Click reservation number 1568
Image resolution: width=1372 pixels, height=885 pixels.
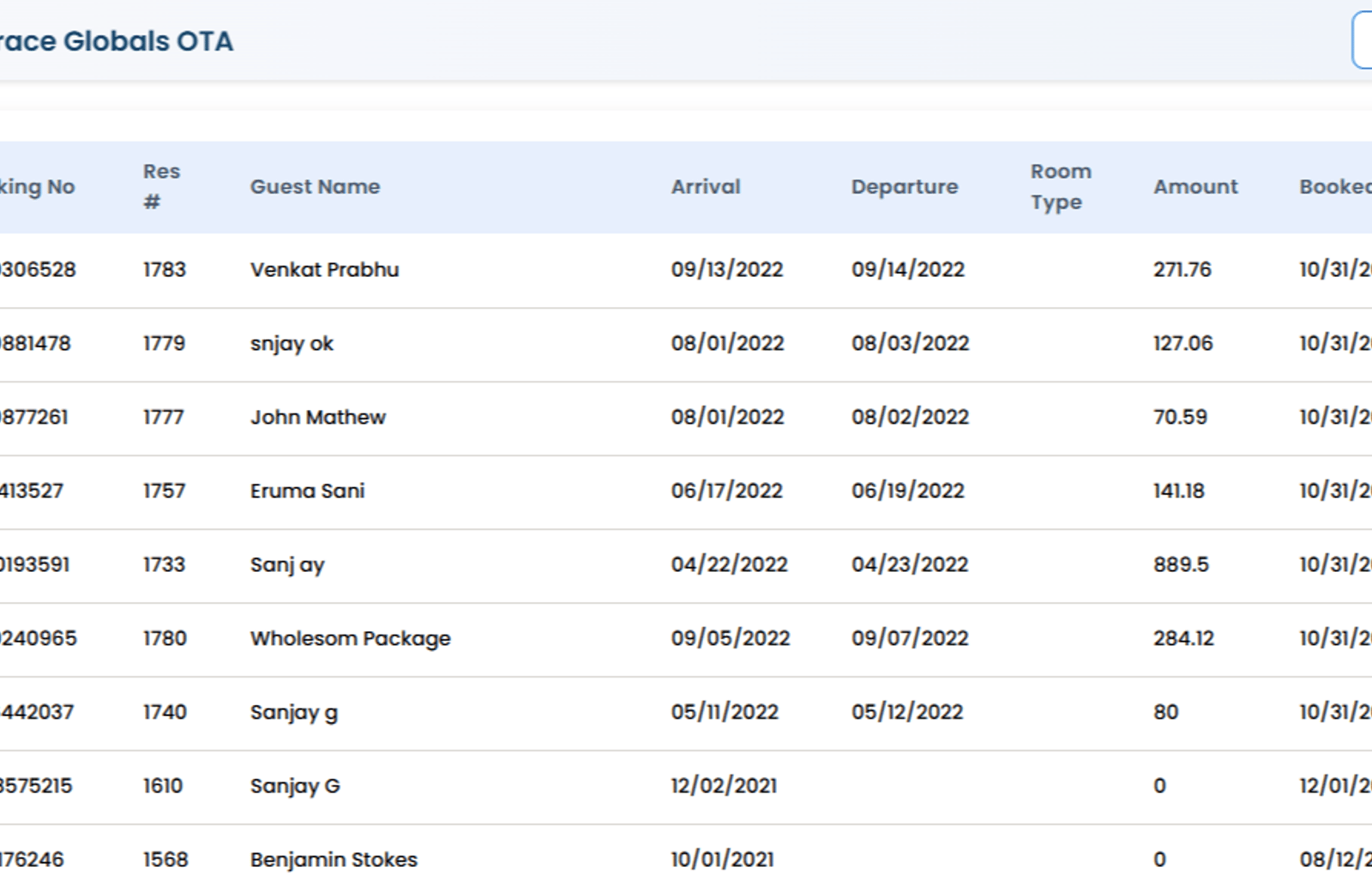tap(165, 859)
